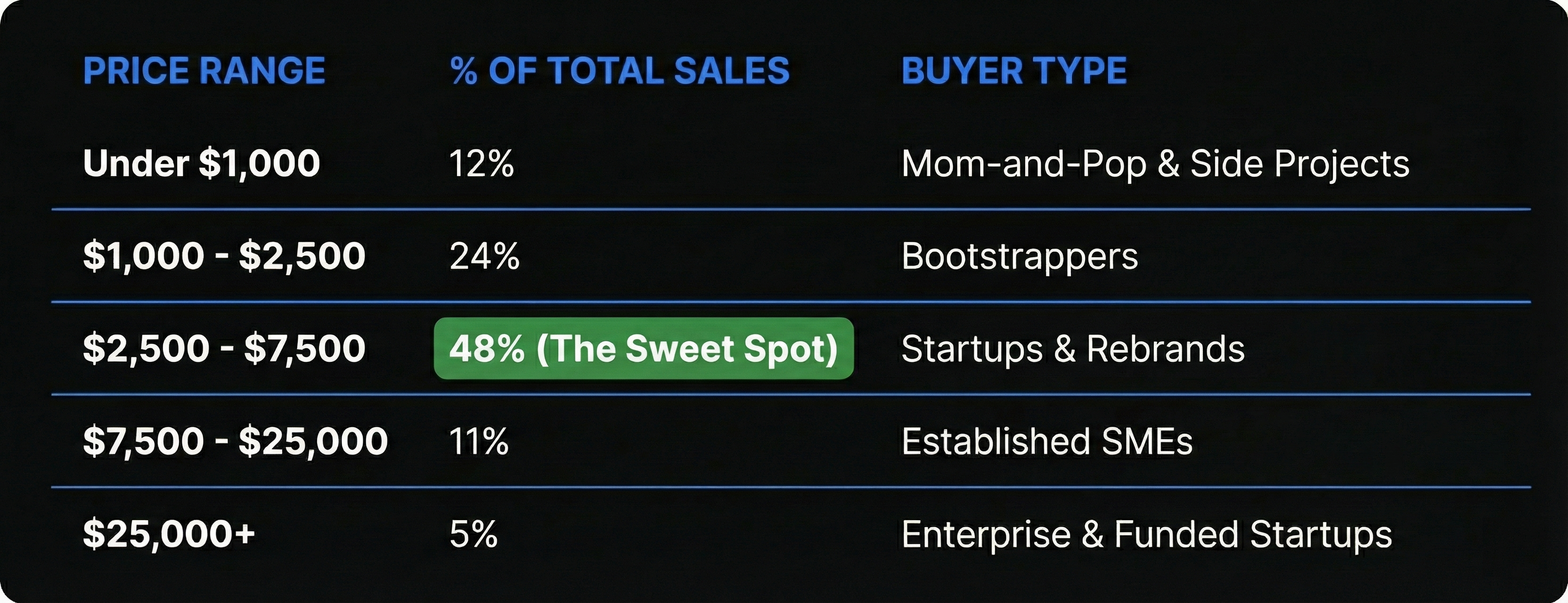Image resolution: width=1568 pixels, height=603 pixels.
Task: Select the Bootstrappers buyer type
Action: pyautogui.click(x=1020, y=257)
